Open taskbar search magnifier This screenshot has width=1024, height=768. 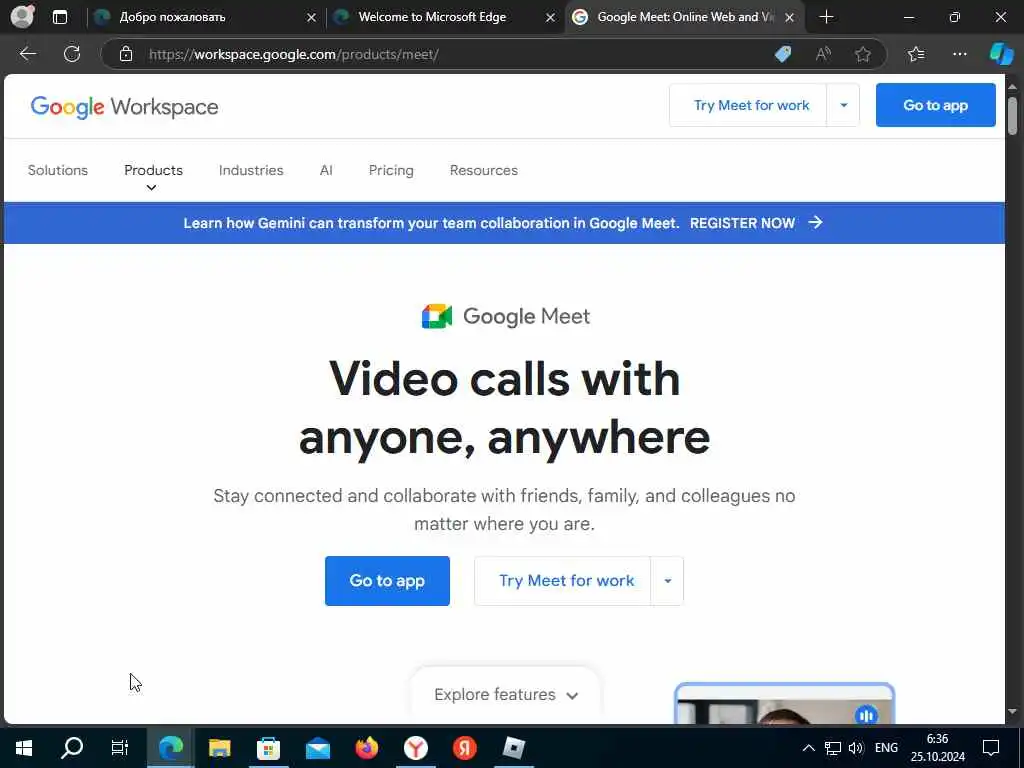tap(72, 748)
